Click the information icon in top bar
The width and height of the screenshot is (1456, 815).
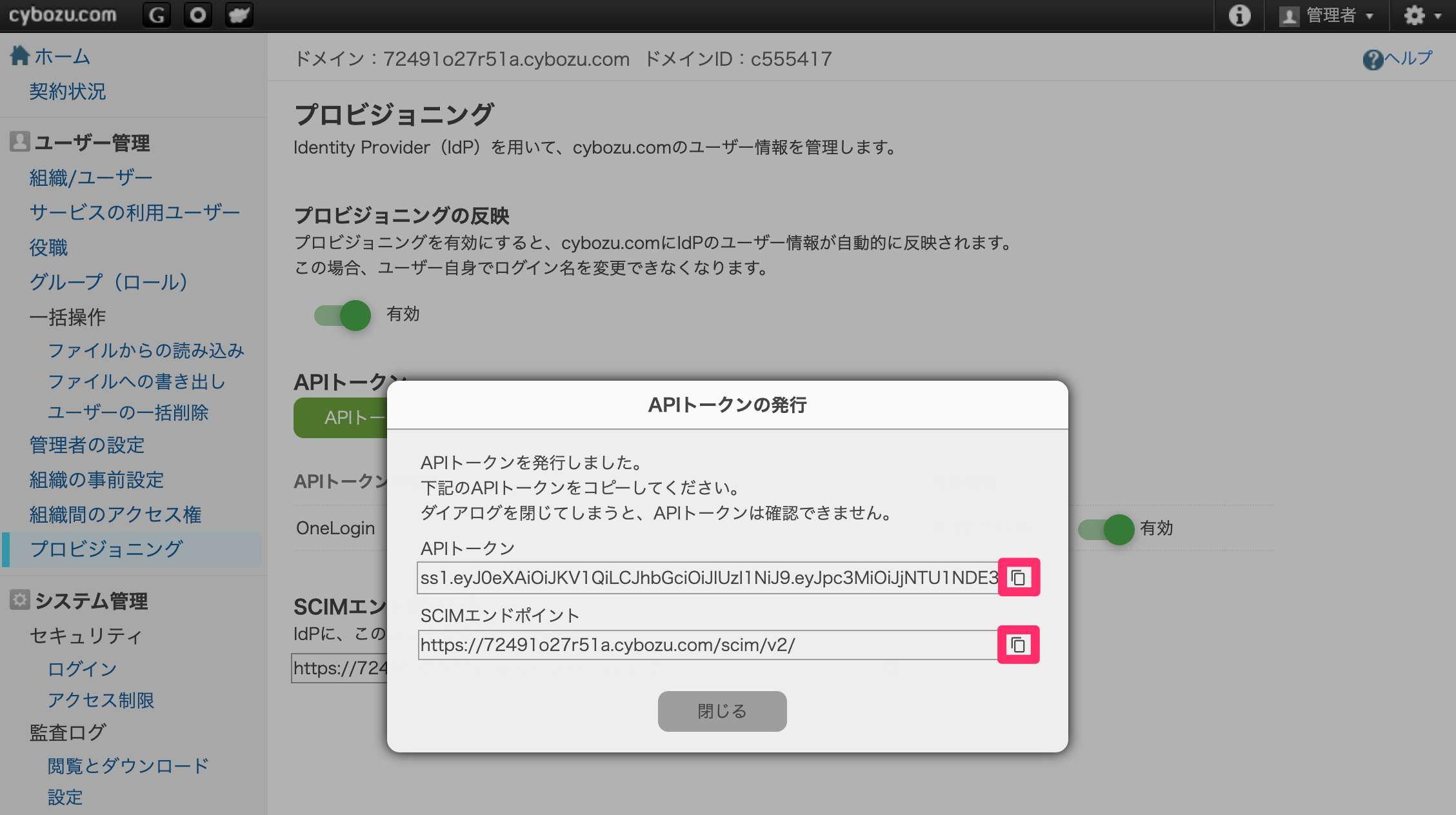click(x=1239, y=15)
